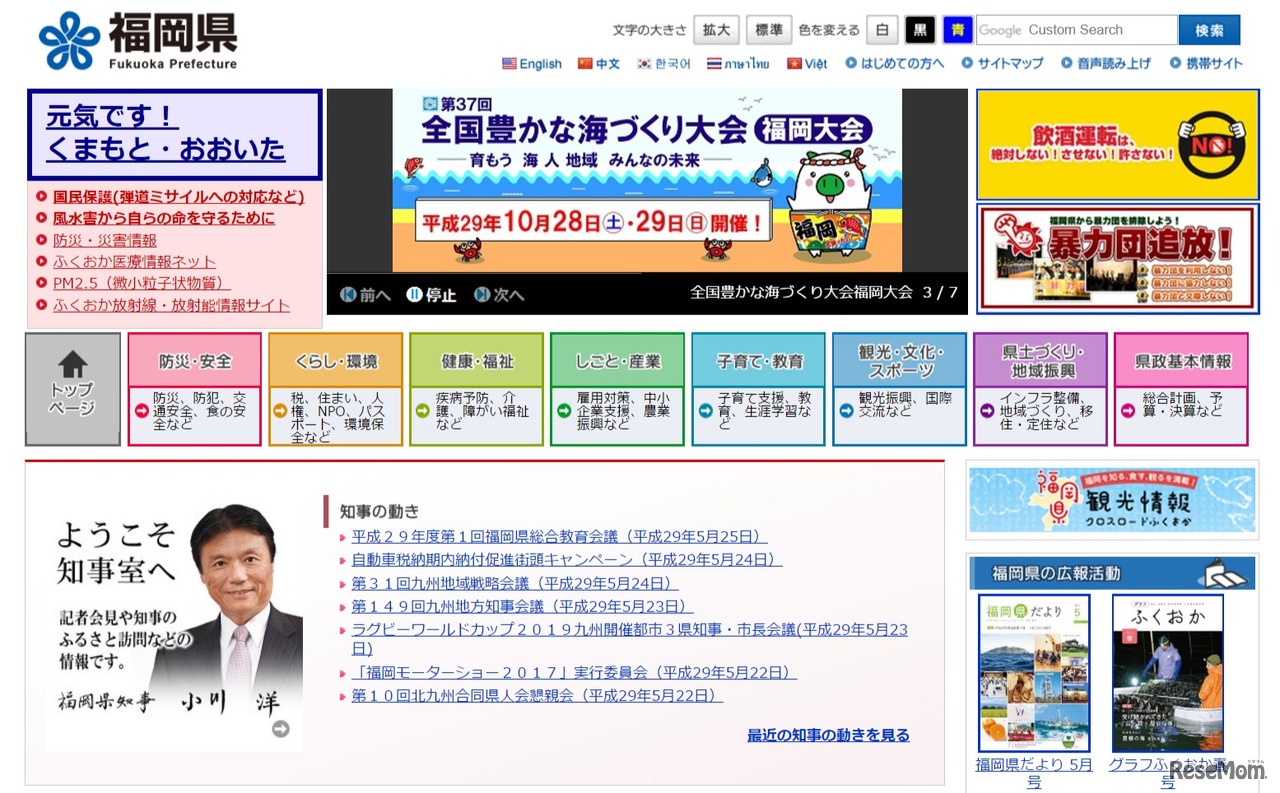Select ภาษาไทย language with Thai flag
The image size is (1280, 793).
pos(738,64)
